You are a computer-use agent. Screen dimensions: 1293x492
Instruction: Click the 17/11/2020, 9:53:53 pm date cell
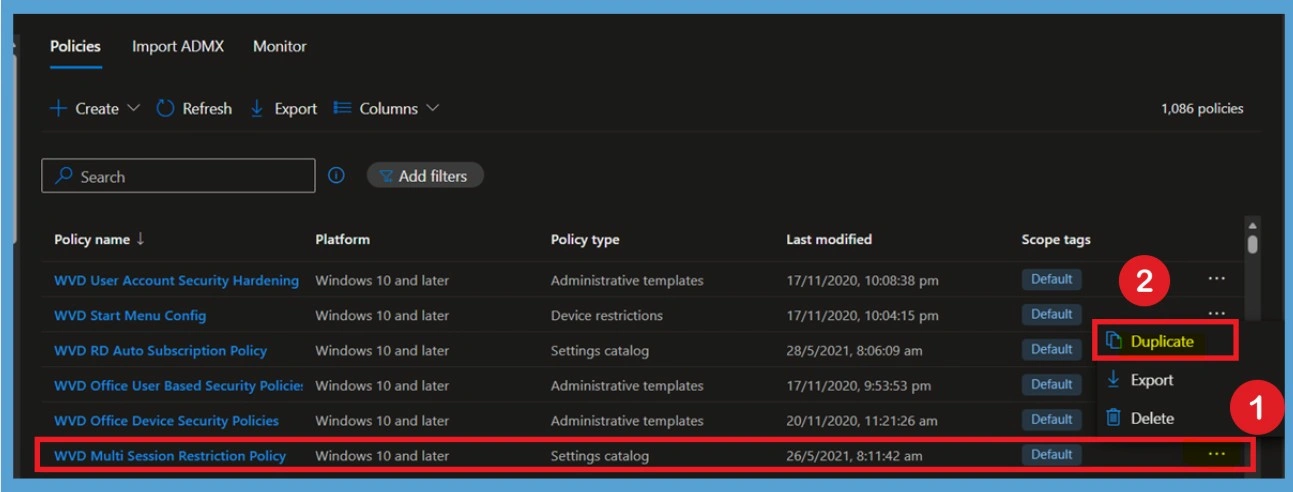coord(859,385)
